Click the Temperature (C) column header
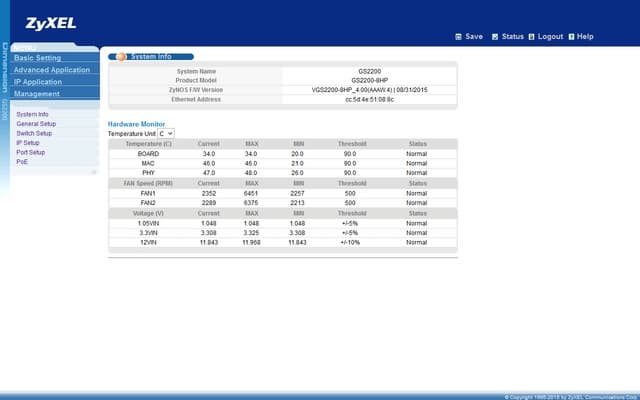This screenshot has height=400, width=640. (x=148, y=144)
